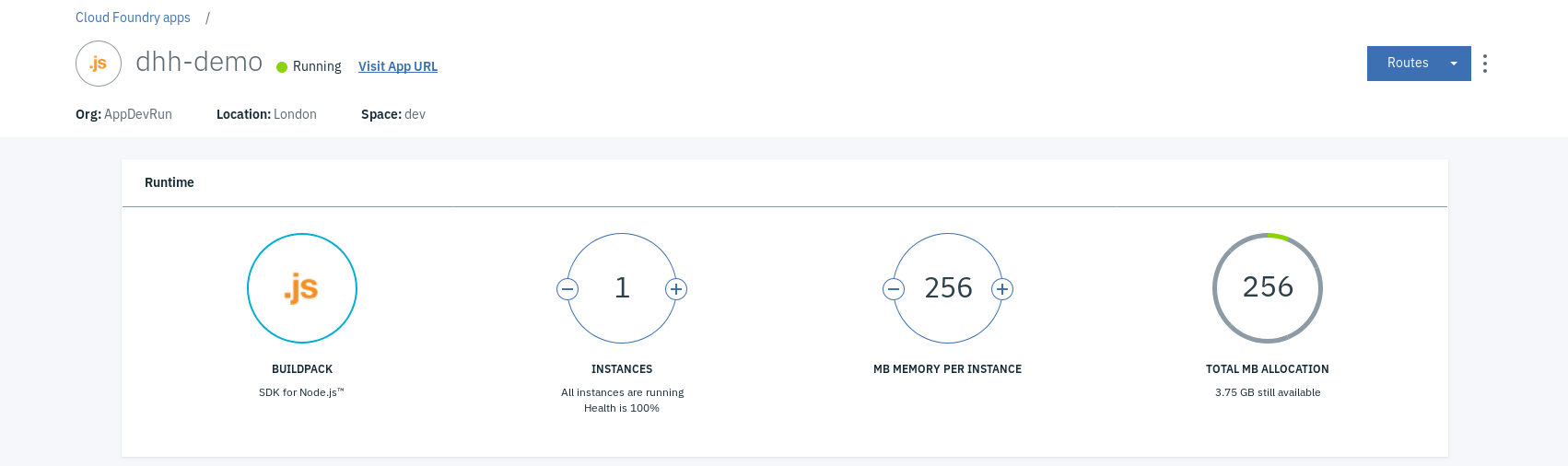Click the total MB allocation gauge
This screenshot has width=1568, height=466.
tap(1268, 288)
